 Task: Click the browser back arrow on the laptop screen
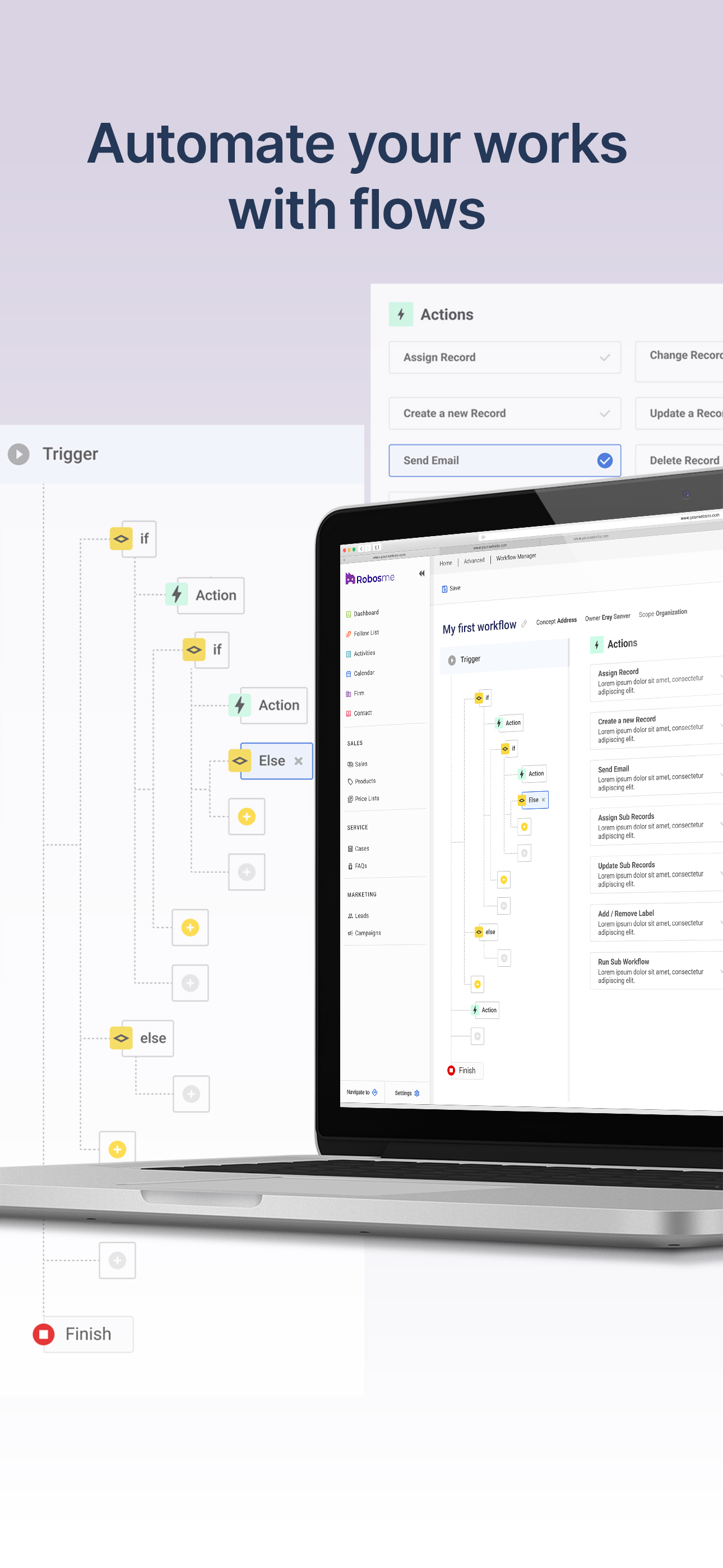361,548
